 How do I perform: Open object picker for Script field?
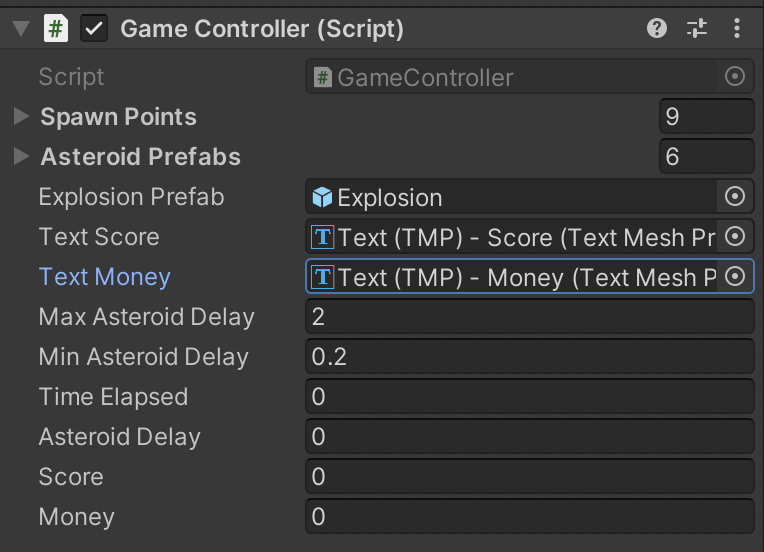click(x=735, y=77)
